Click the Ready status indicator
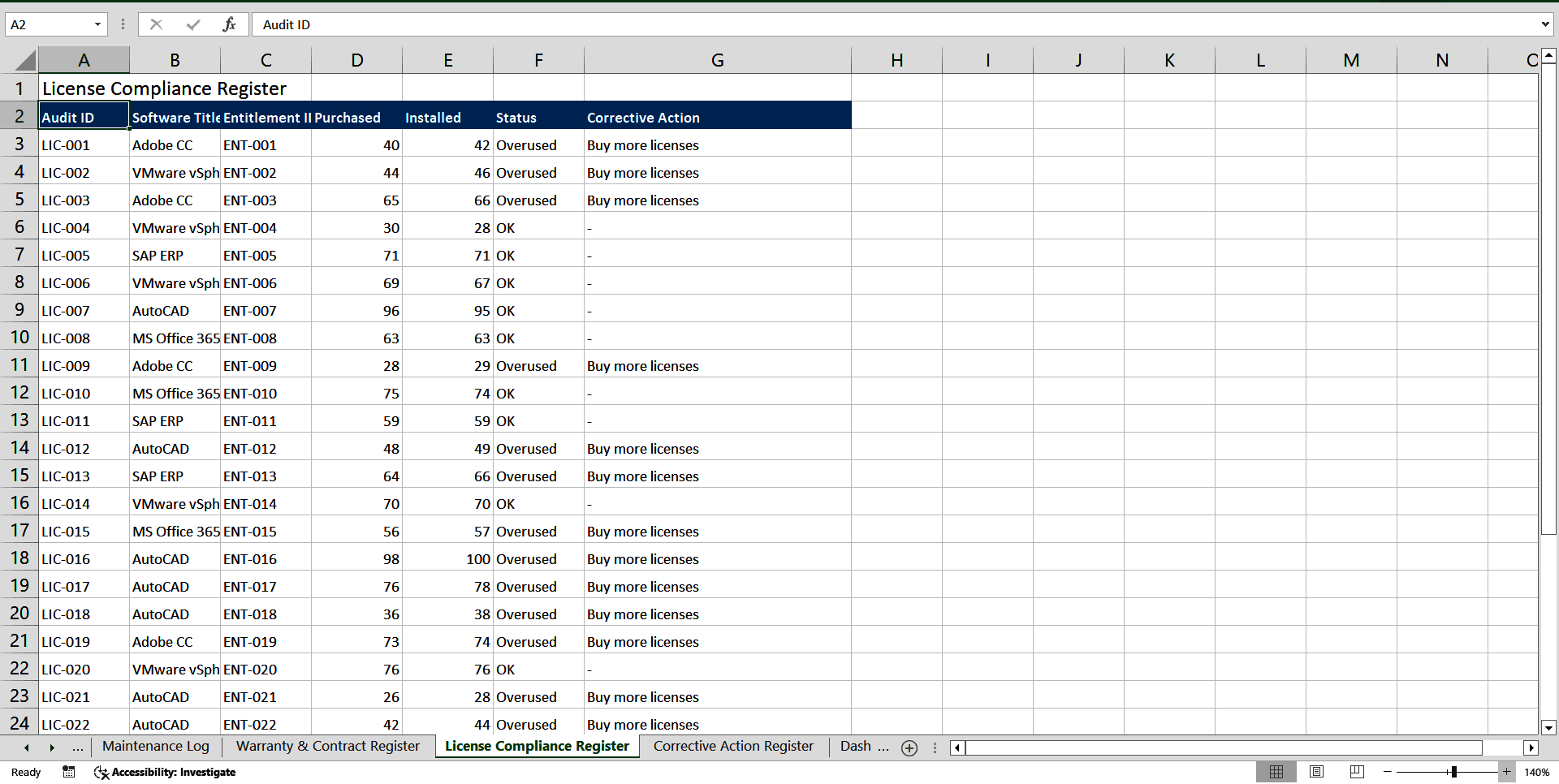Viewport: 1559px width, 784px height. point(26,773)
